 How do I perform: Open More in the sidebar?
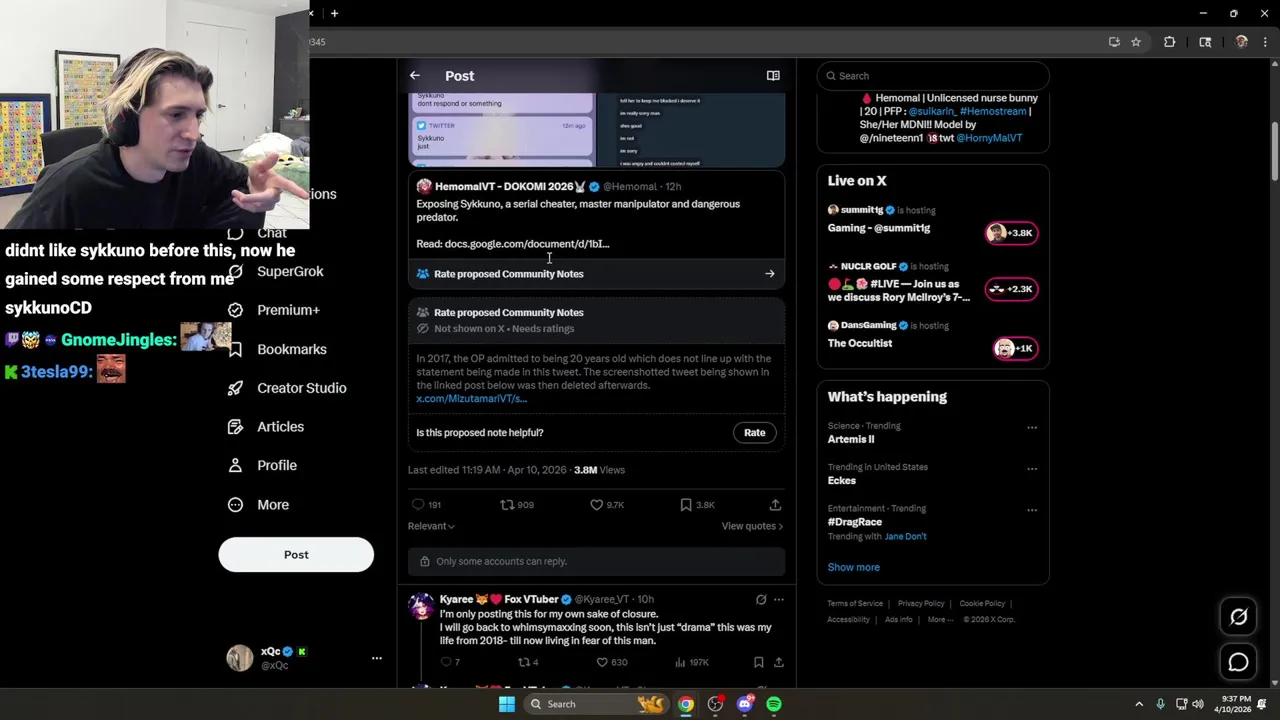pyautogui.click(x=258, y=505)
